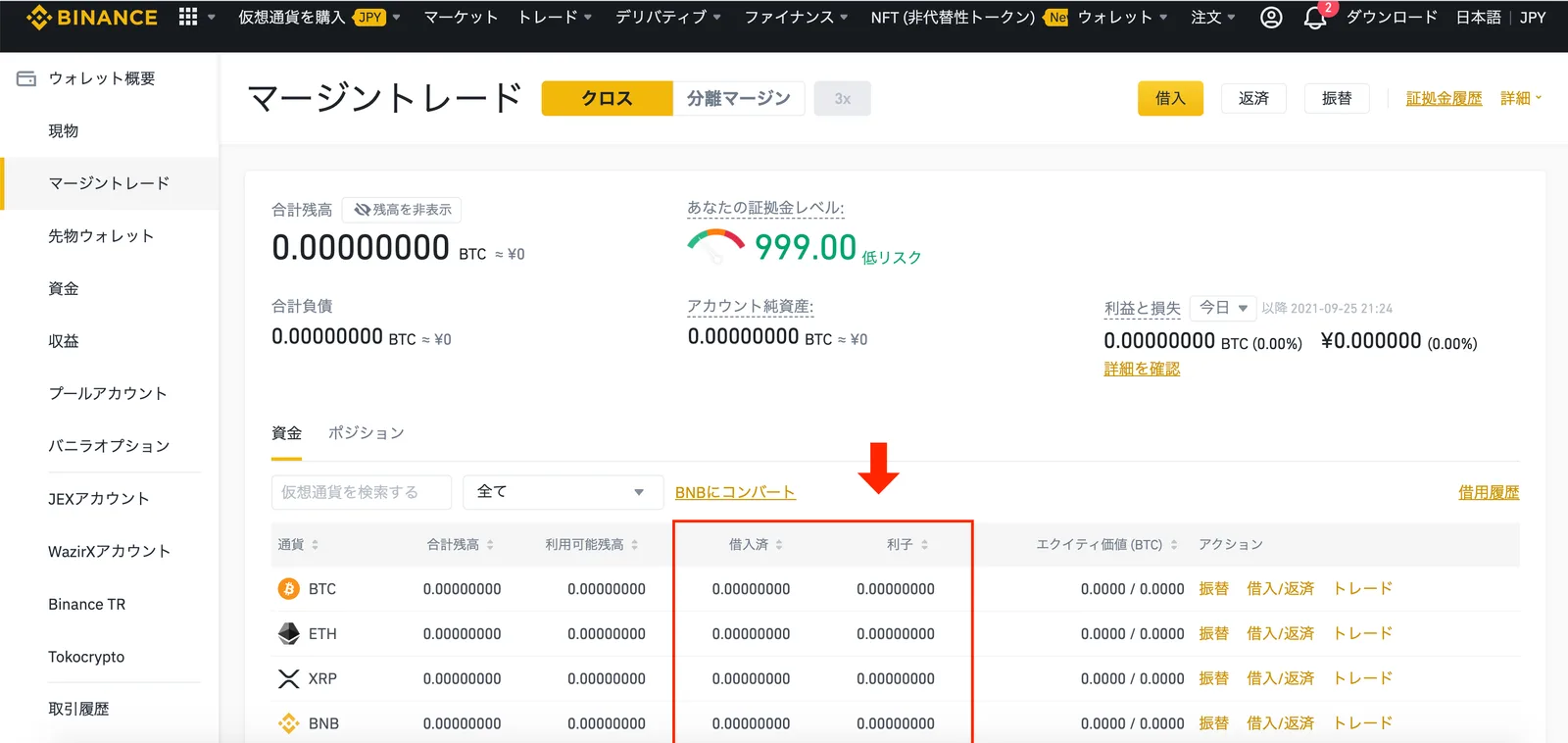The height and width of the screenshot is (743, 1568).
Task: Open the user account profile icon
Action: point(1271,18)
